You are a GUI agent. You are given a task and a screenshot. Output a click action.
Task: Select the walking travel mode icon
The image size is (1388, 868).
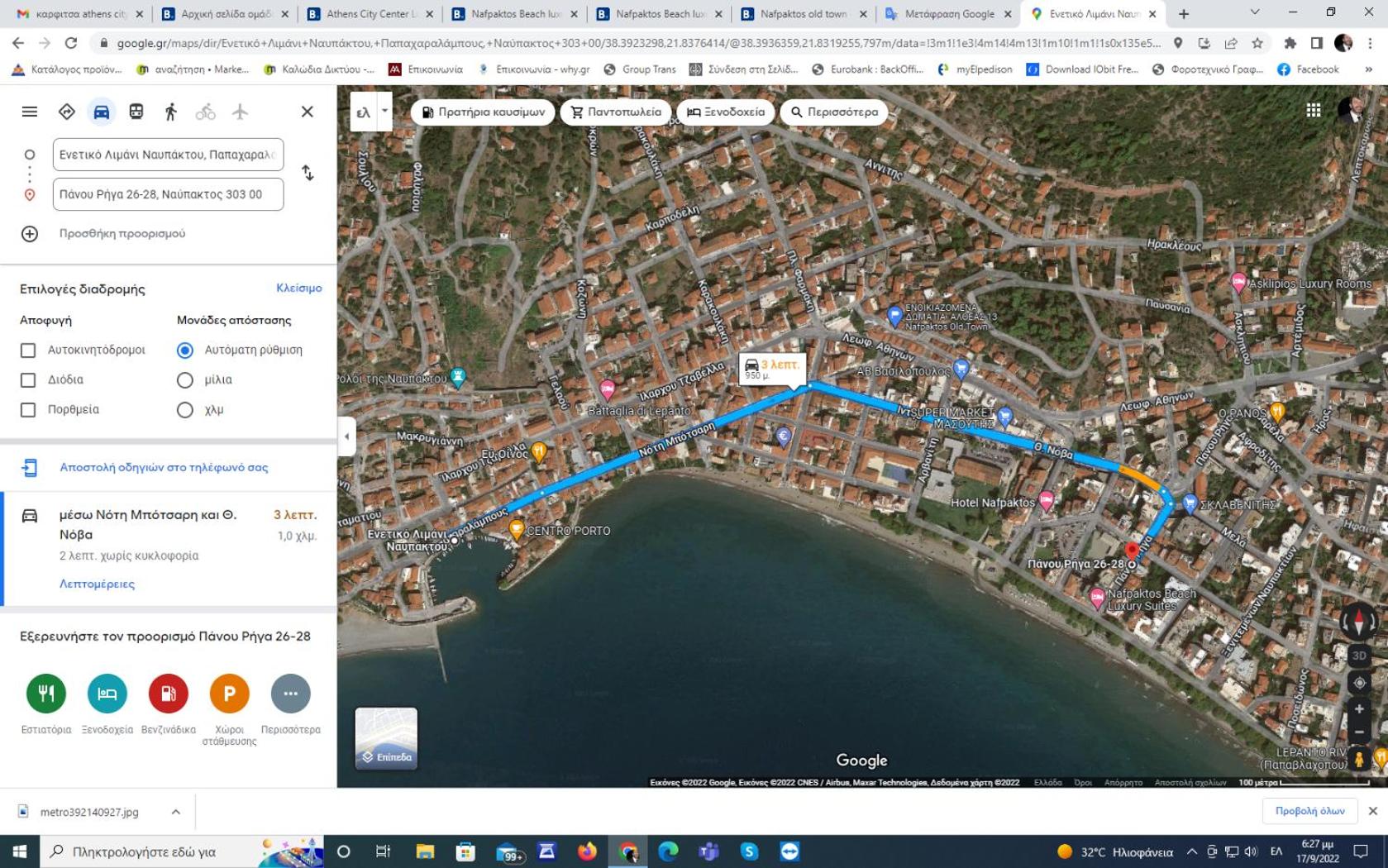170,112
